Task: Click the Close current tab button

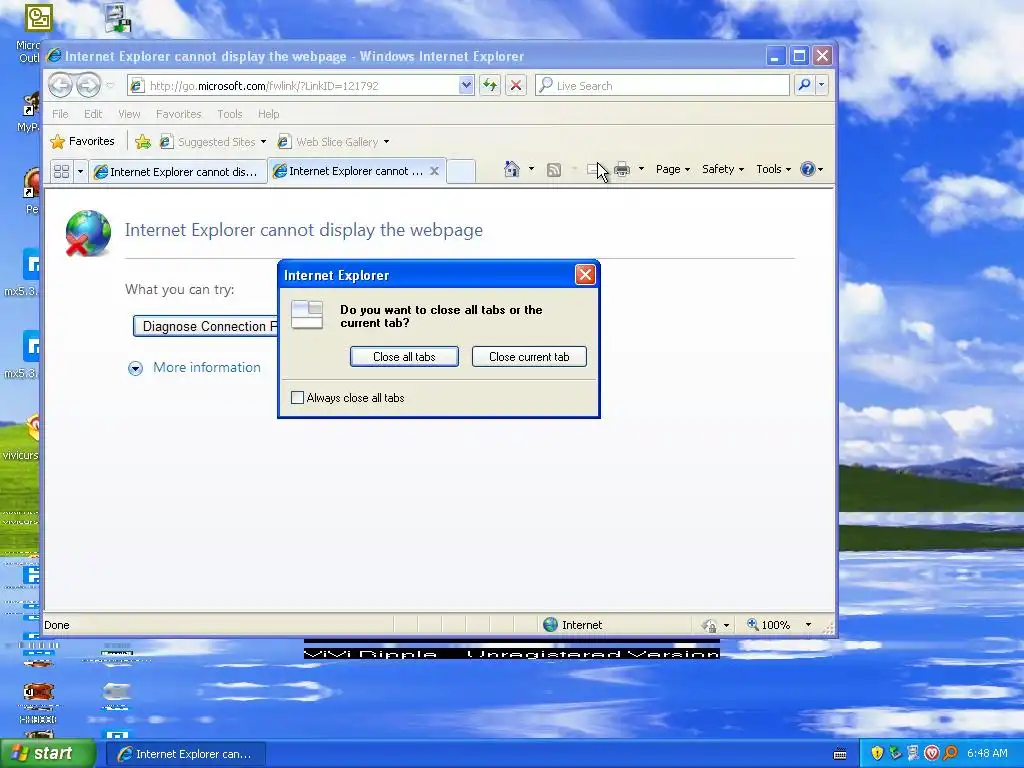Action: click(x=529, y=357)
